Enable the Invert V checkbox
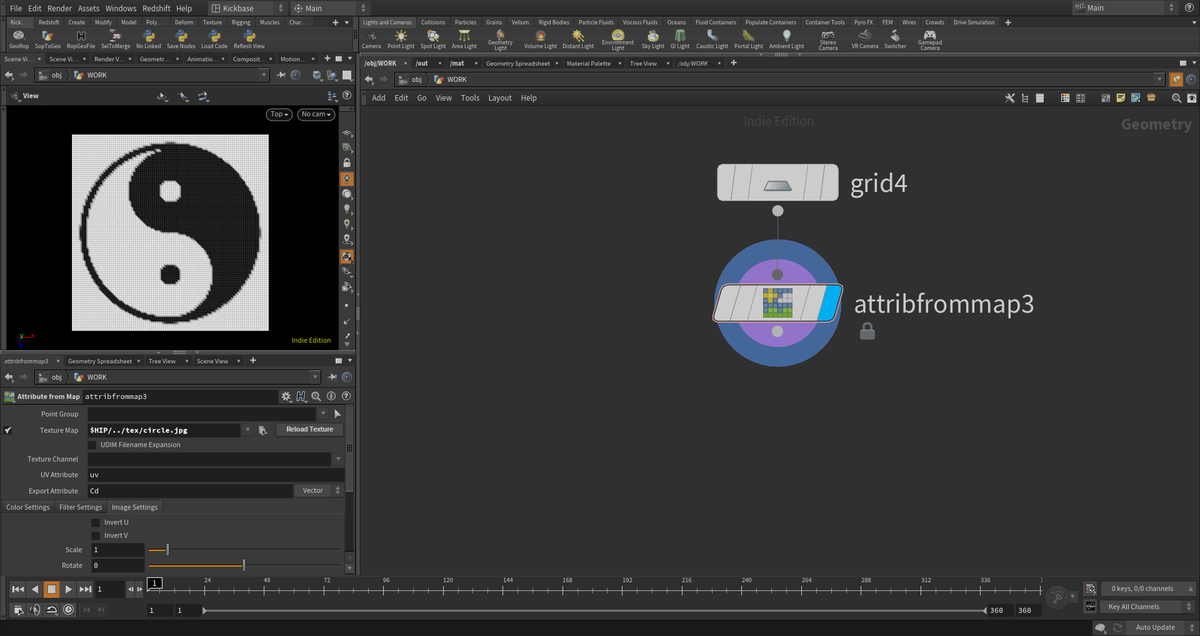Image resolution: width=1200 pixels, height=636 pixels. pos(96,535)
